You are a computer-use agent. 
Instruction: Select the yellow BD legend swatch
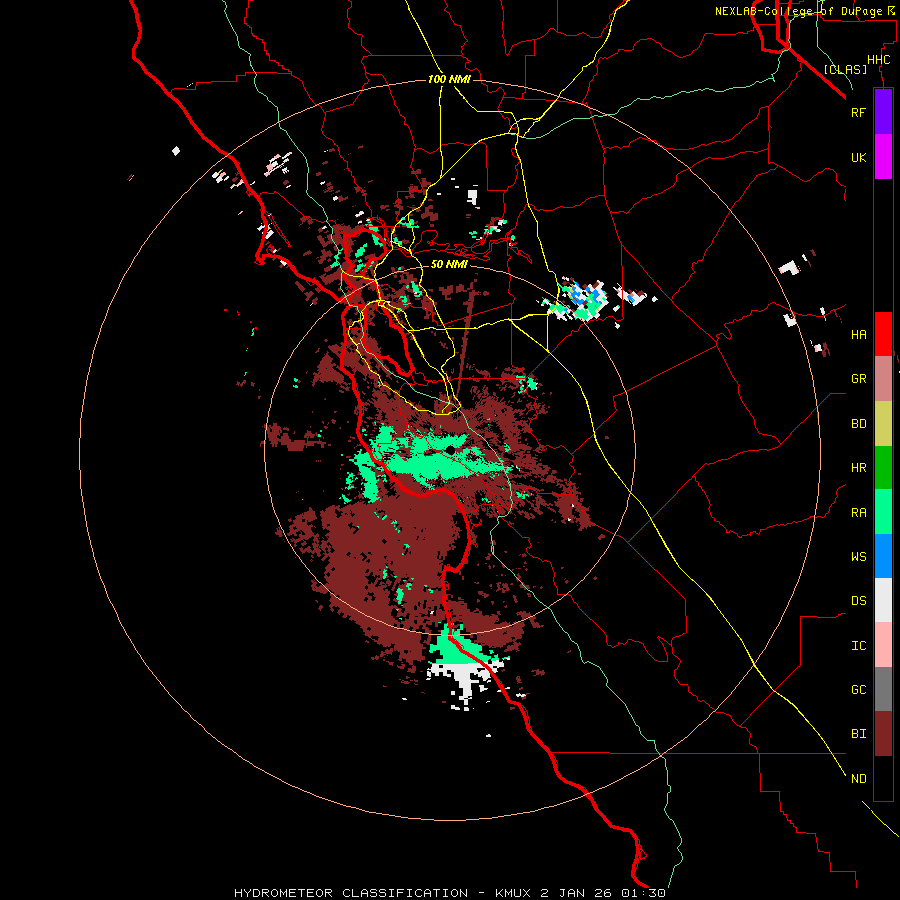(x=883, y=424)
